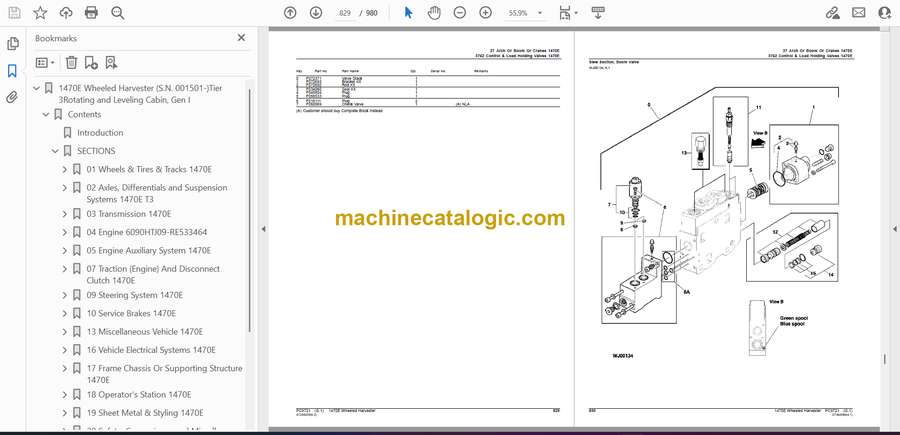This screenshot has height=435, width=900.
Task: Zoom in with the plus button
Action: tap(485, 13)
